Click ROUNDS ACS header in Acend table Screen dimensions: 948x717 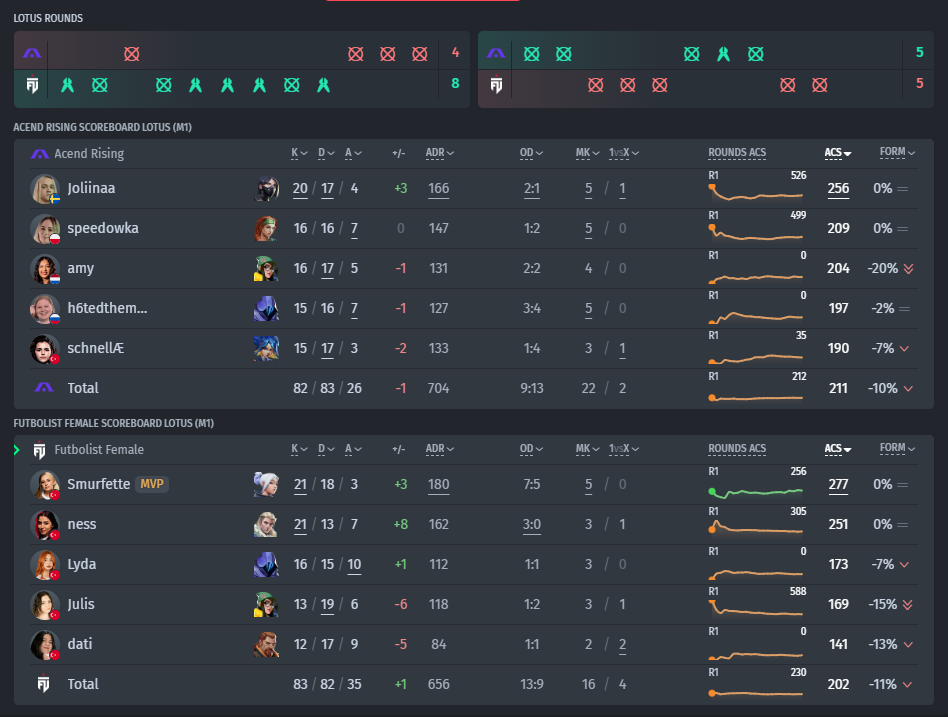click(x=737, y=153)
